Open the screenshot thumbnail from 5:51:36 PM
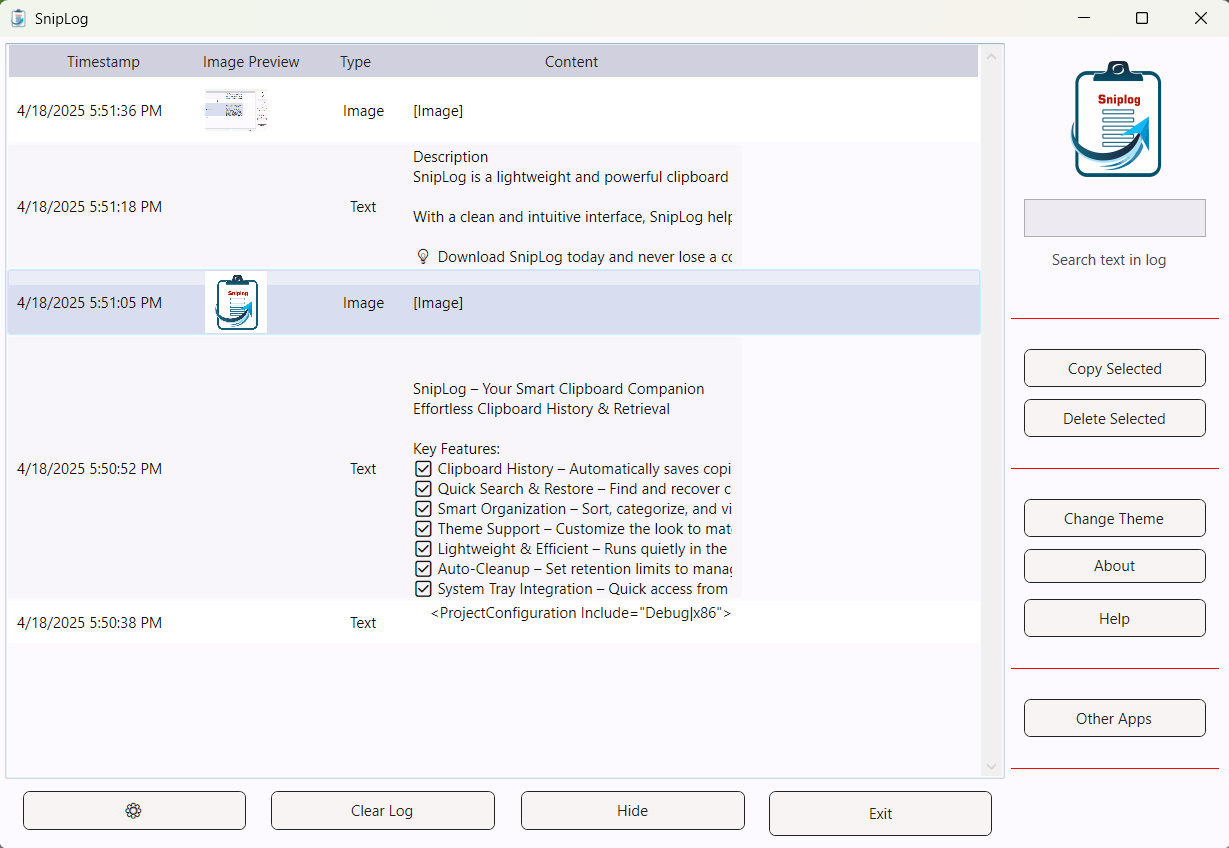Screen dimensions: 1229x848 [236, 110]
